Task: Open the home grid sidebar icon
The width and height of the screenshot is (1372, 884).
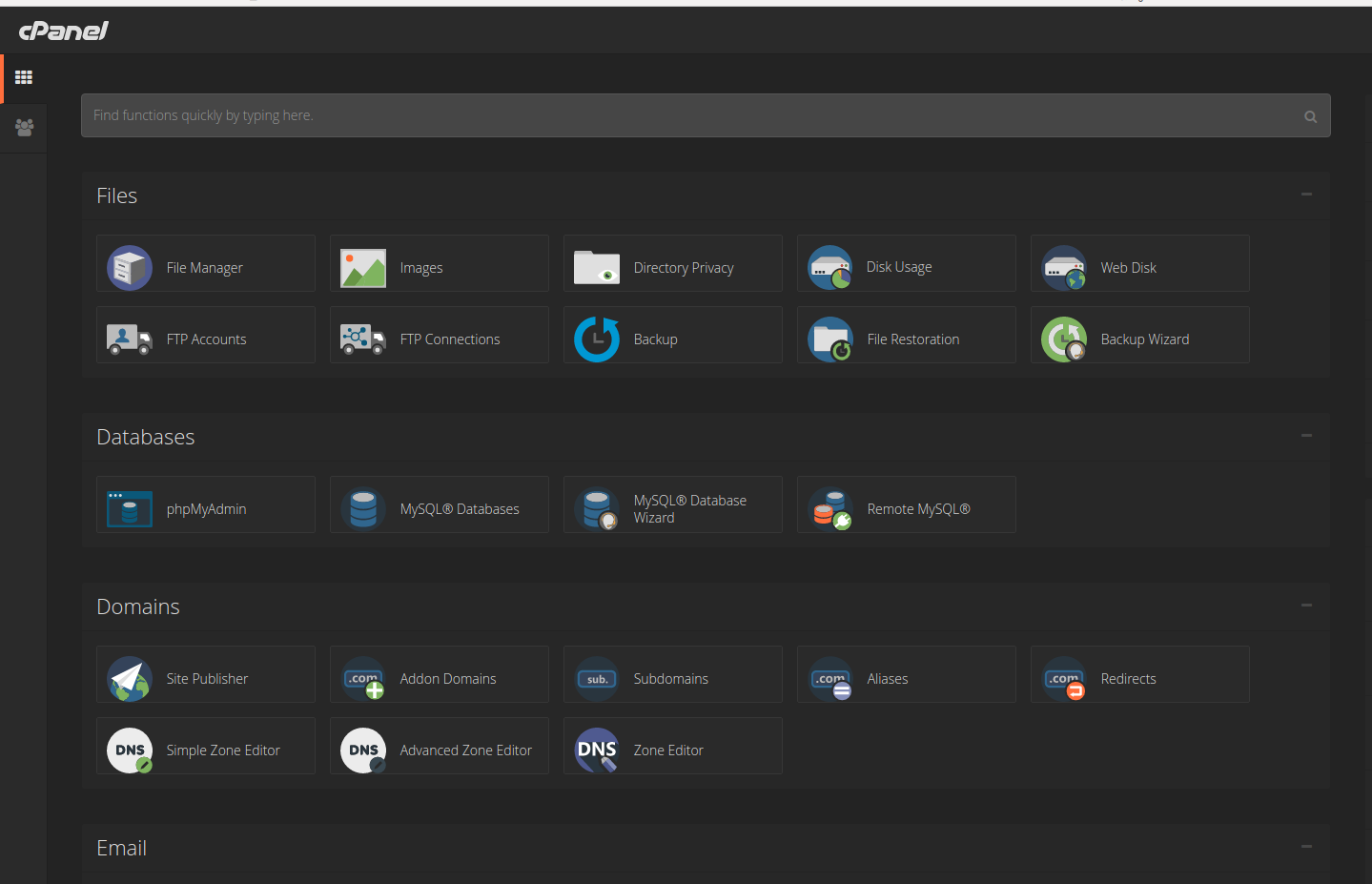Action: click(x=24, y=77)
